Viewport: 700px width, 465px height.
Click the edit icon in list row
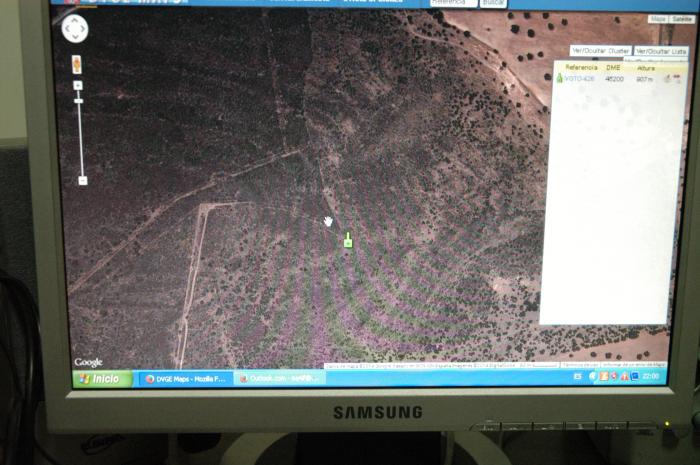pos(667,79)
